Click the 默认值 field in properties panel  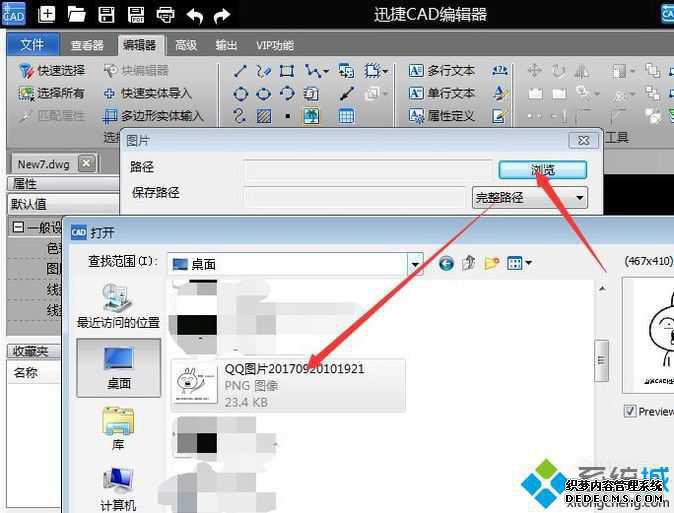[63, 204]
